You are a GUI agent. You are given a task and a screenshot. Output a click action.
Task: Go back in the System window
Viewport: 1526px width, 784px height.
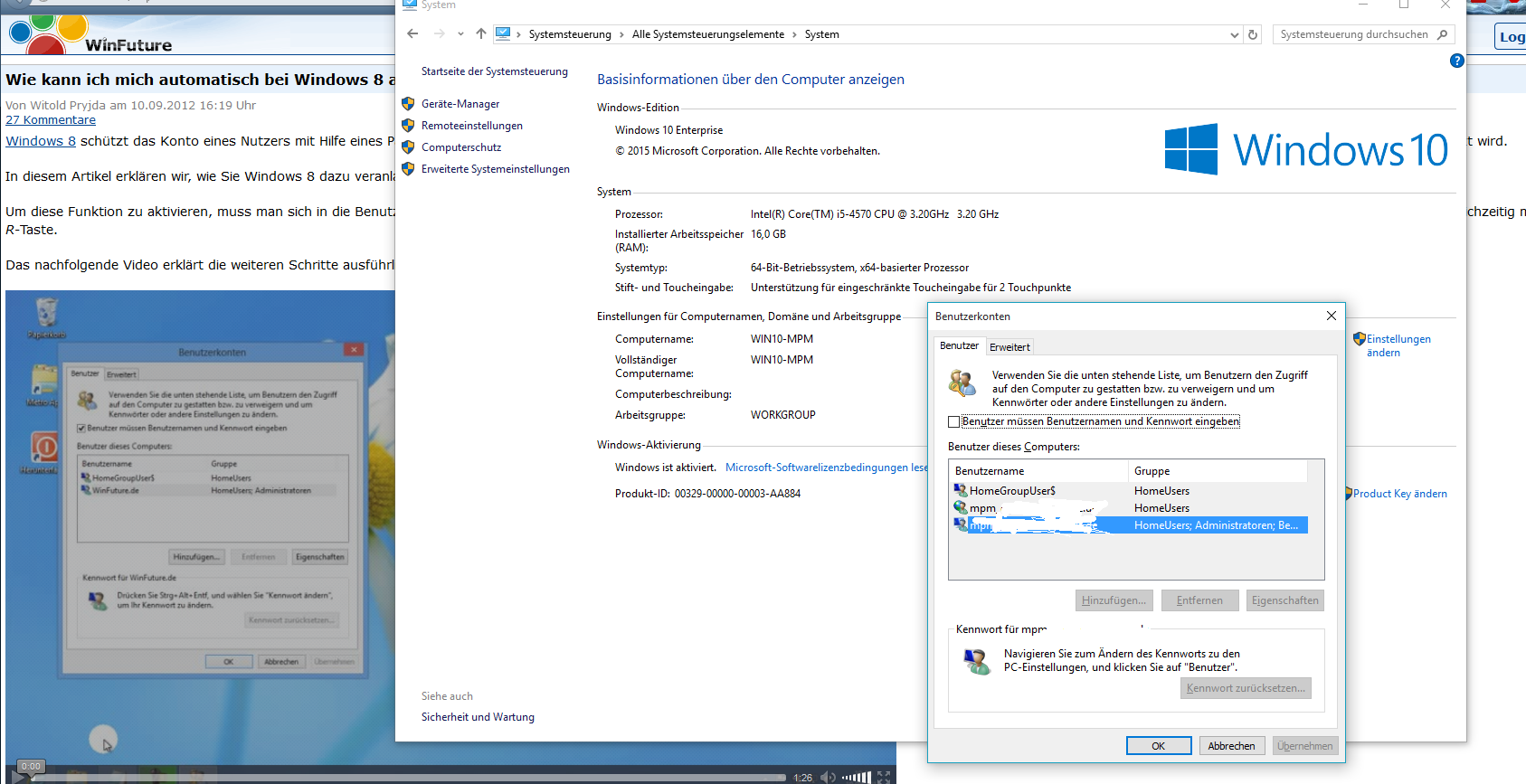tap(412, 34)
